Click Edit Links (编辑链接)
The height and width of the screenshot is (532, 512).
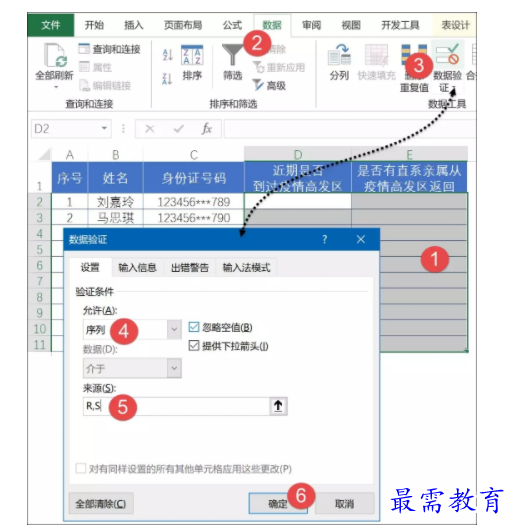tap(105, 86)
